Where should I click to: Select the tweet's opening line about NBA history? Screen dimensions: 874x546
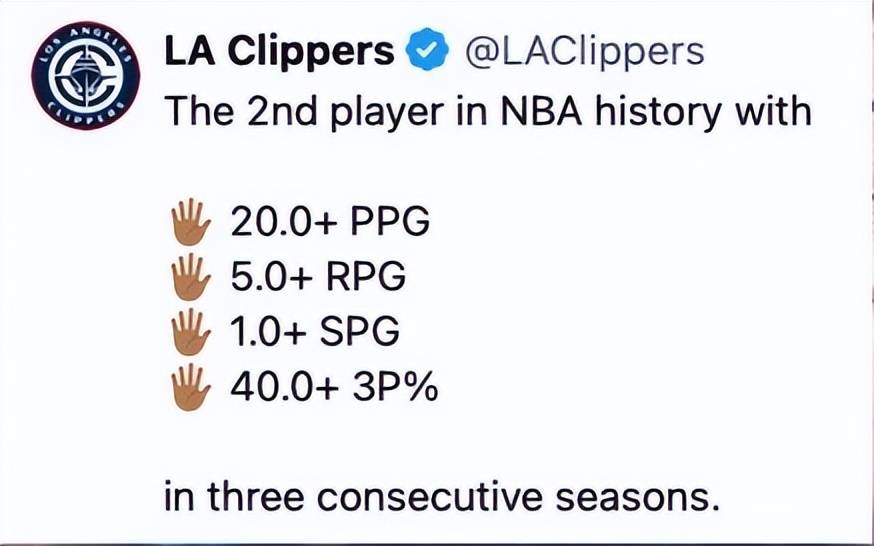488,112
